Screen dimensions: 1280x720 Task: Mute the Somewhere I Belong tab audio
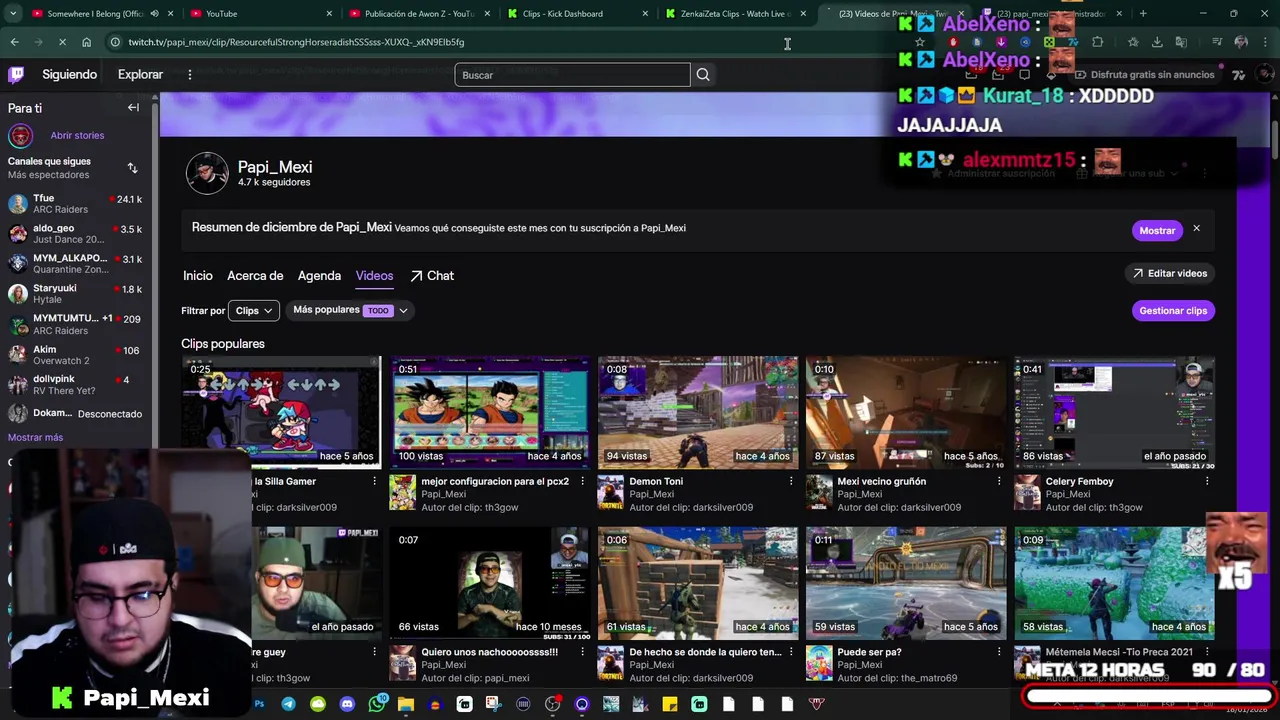pyautogui.click(x=154, y=14)
